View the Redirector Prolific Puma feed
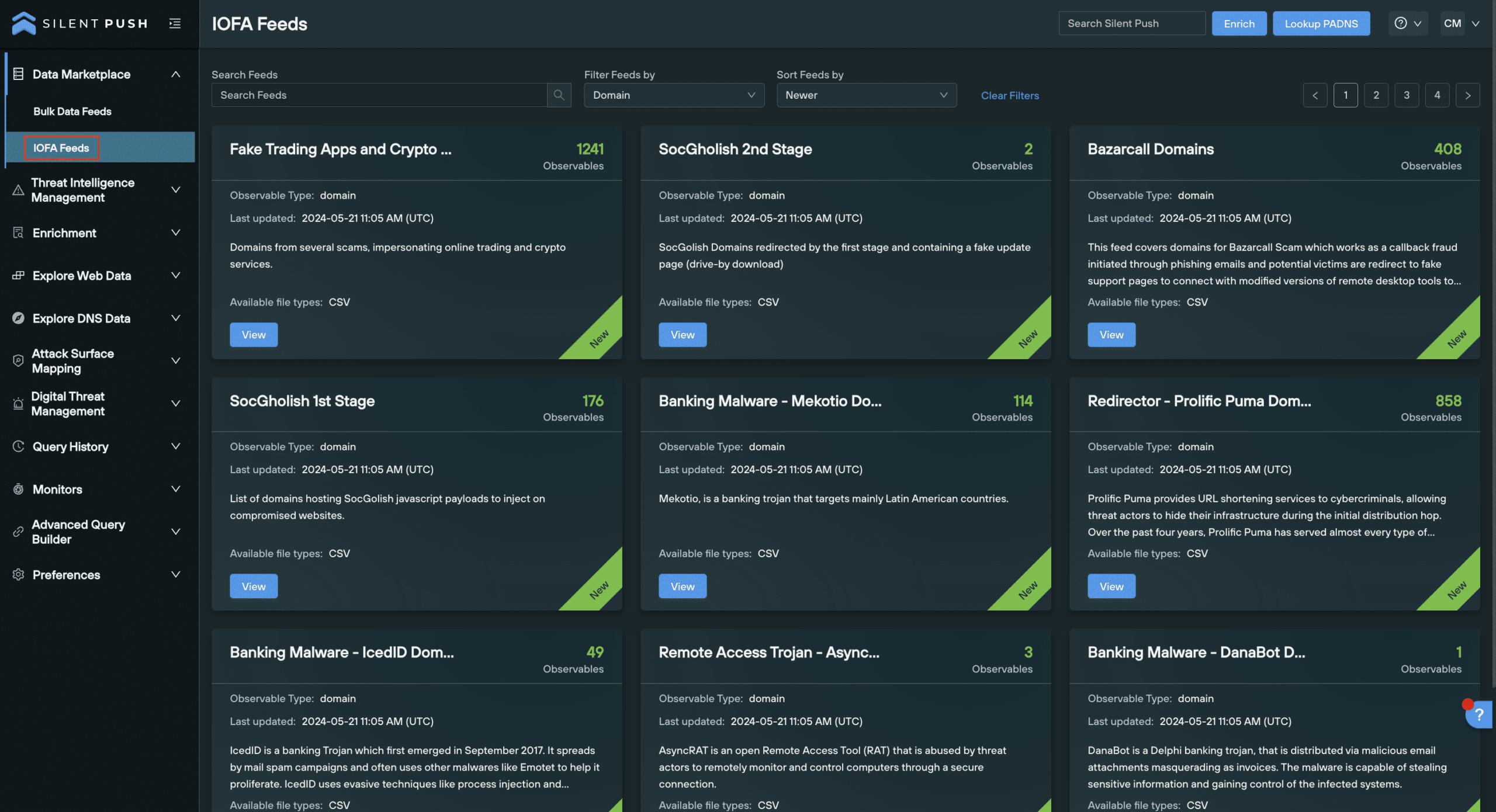This screenshot has width=1496, height=812. [x=1111, y=586]
